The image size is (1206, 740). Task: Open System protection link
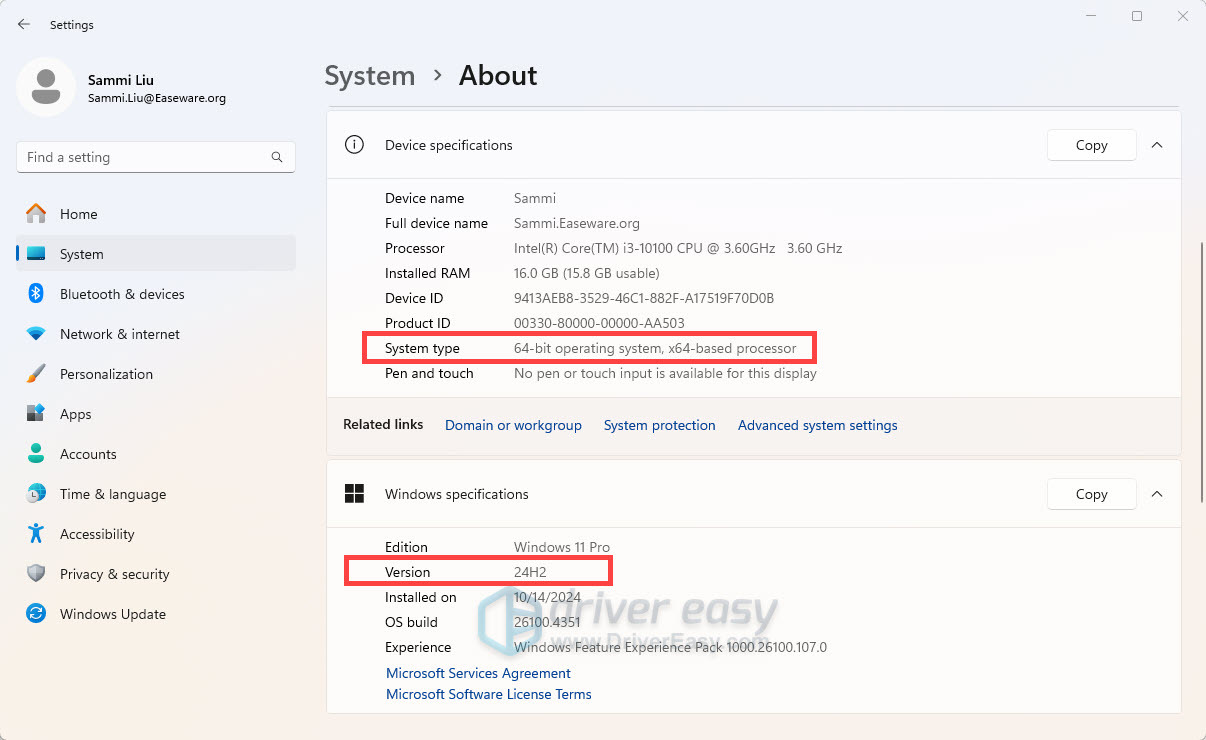(660, 425)
